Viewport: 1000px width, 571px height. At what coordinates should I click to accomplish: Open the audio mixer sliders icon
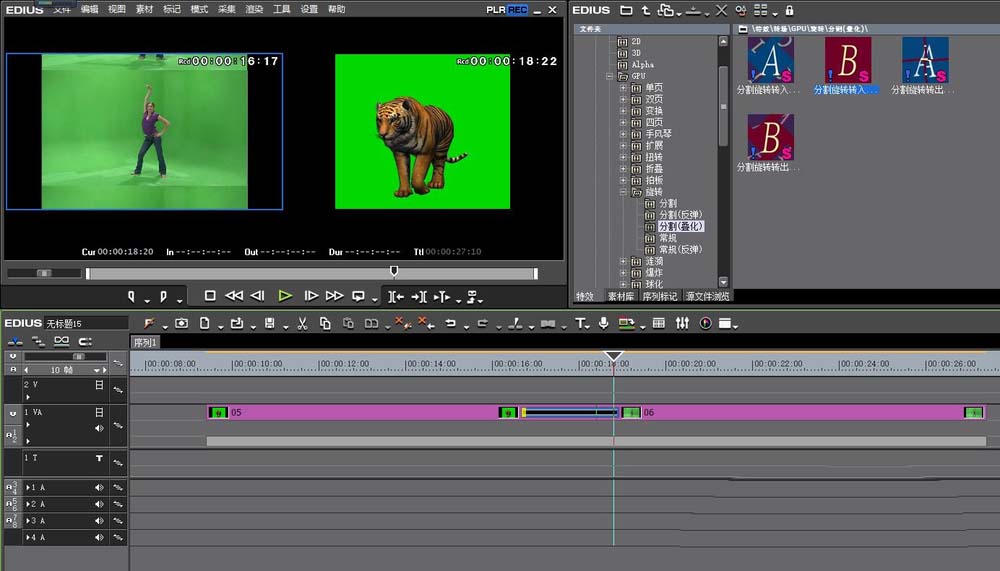click(682, 323)
